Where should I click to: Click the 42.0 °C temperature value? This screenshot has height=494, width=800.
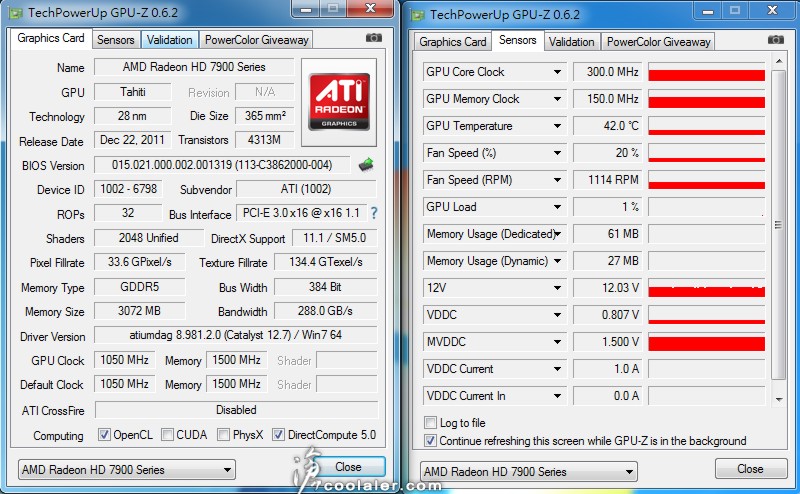click(x=608, y=126)
